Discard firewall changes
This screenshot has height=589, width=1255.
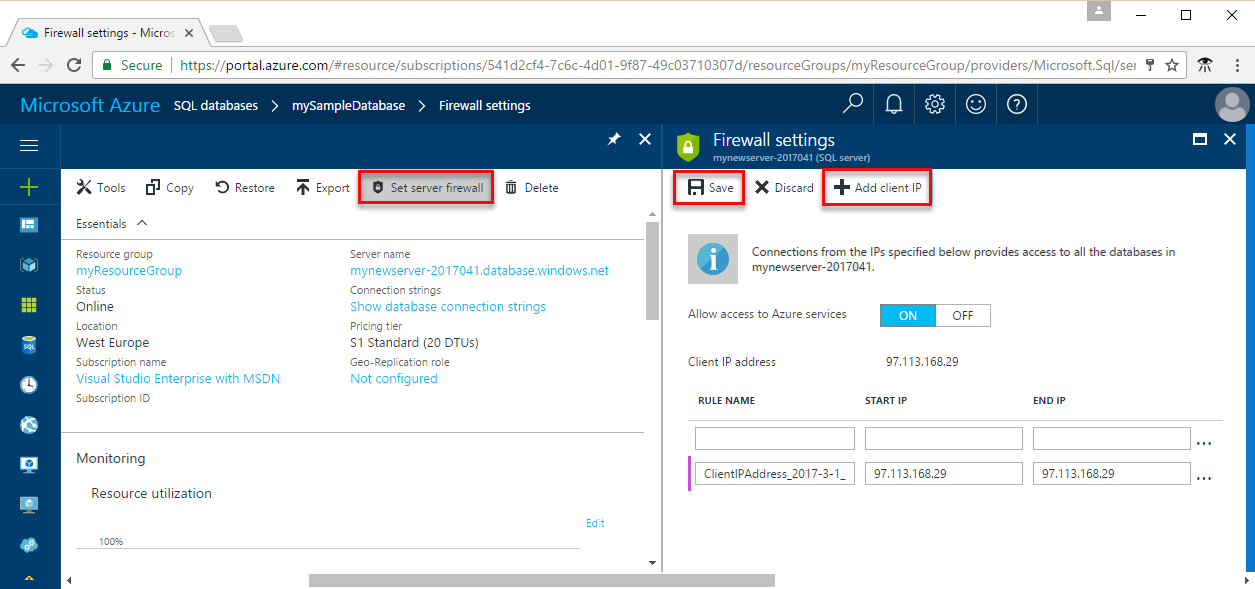tap(784, 187)
